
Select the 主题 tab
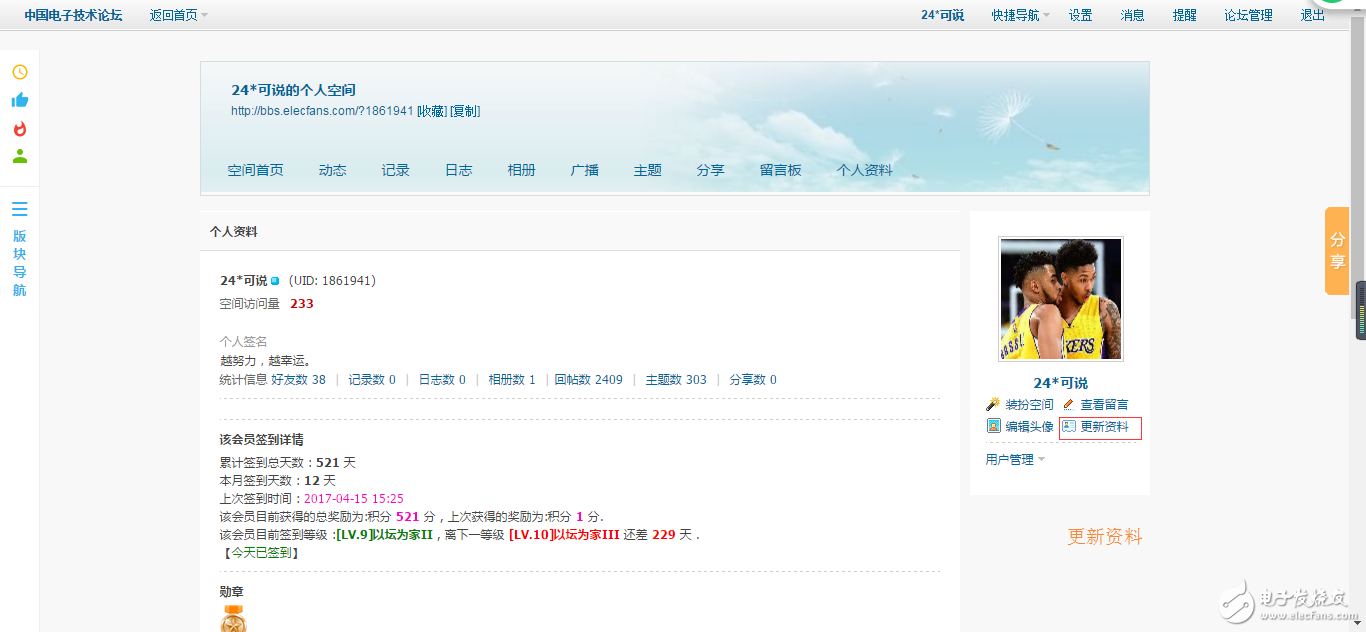pyautogui.click(x=647, y=170)
